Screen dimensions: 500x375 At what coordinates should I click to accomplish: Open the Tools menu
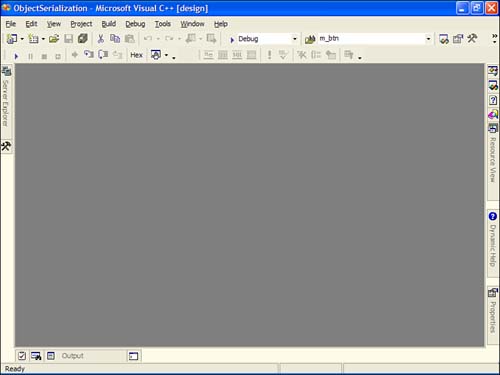[163, 24]
